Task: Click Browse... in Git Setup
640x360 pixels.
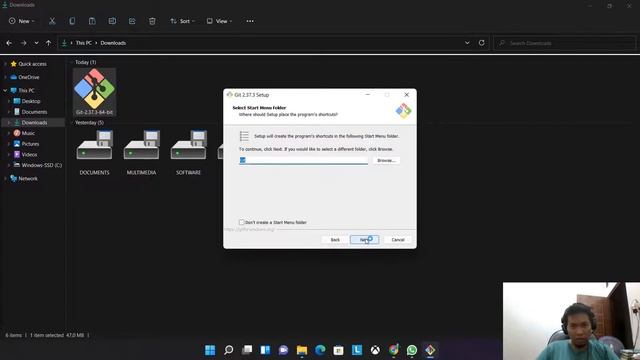Action: 386,160
